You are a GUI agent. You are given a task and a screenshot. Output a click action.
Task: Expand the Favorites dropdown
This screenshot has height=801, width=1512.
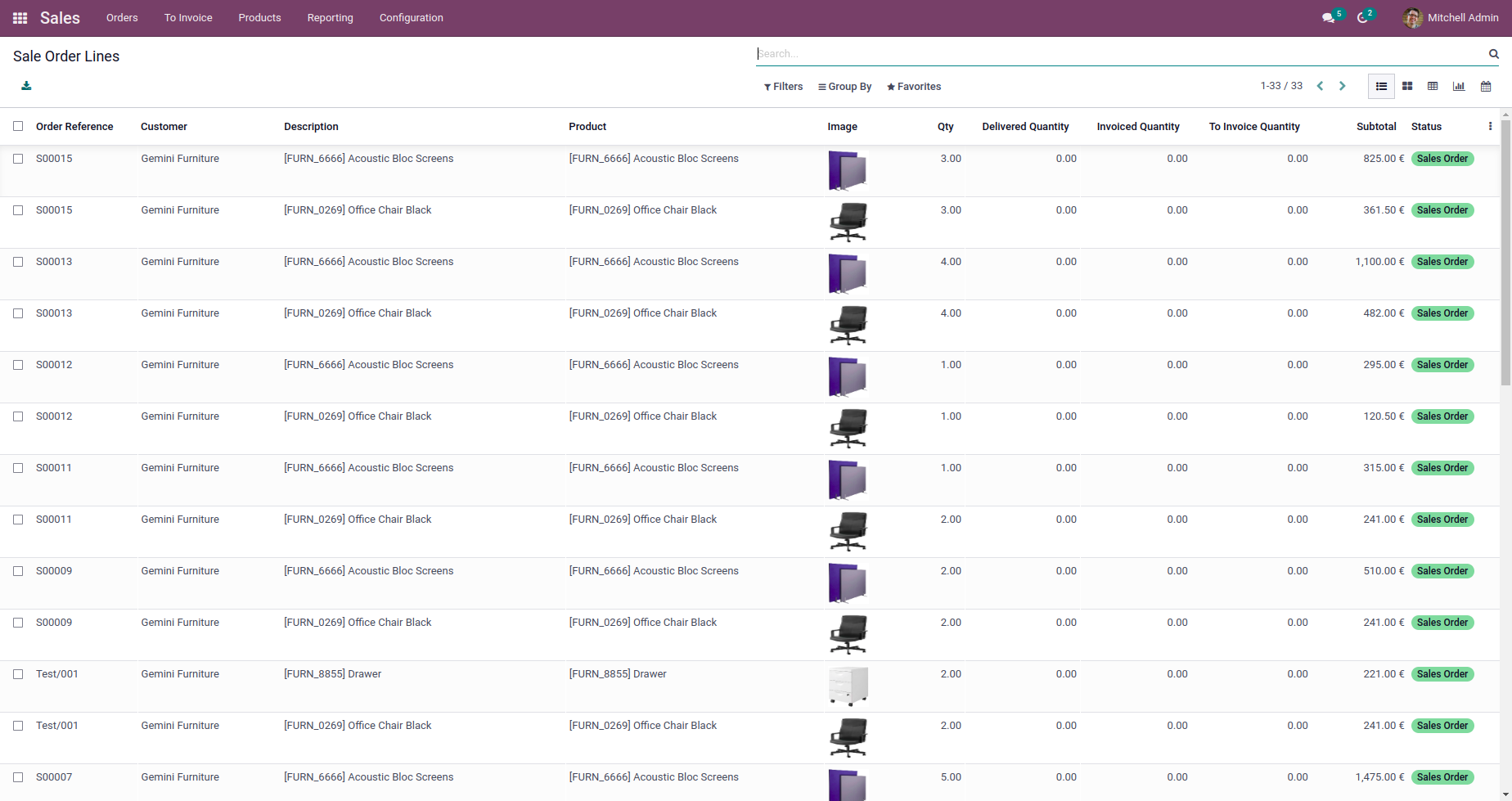click(x=914, y=87)
